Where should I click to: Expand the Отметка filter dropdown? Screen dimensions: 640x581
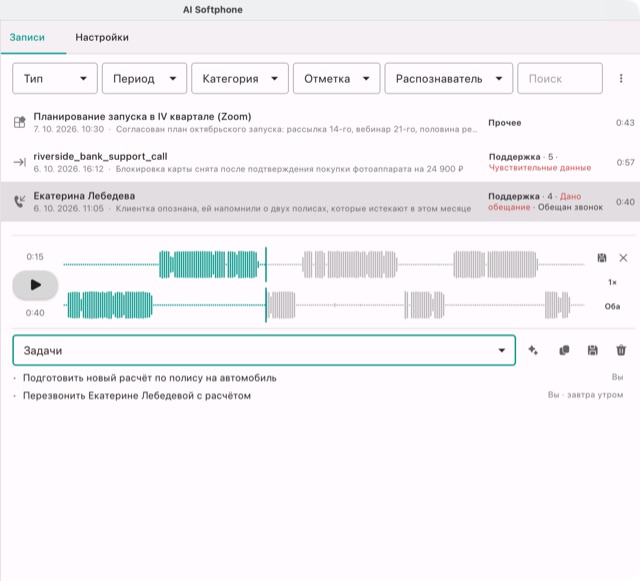pos(336,78)
